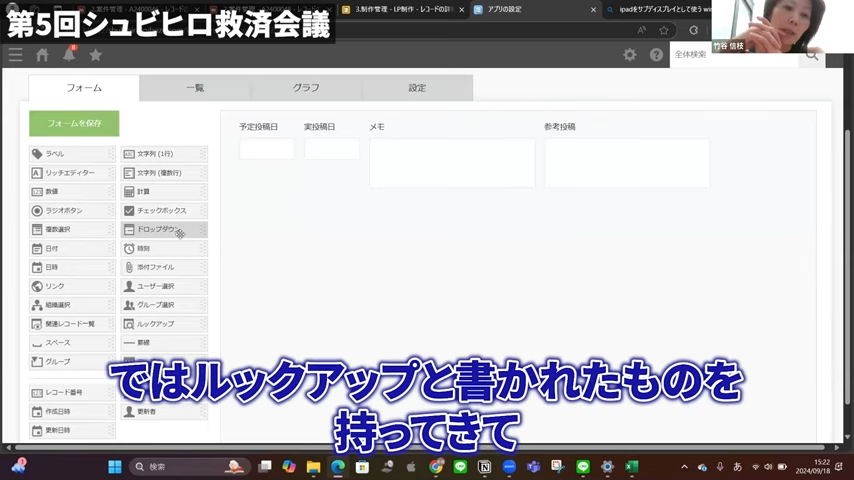854x480 pixels.
Task: Open the help question mark icon
Action: pyautogui.click(x=656, y=54)
